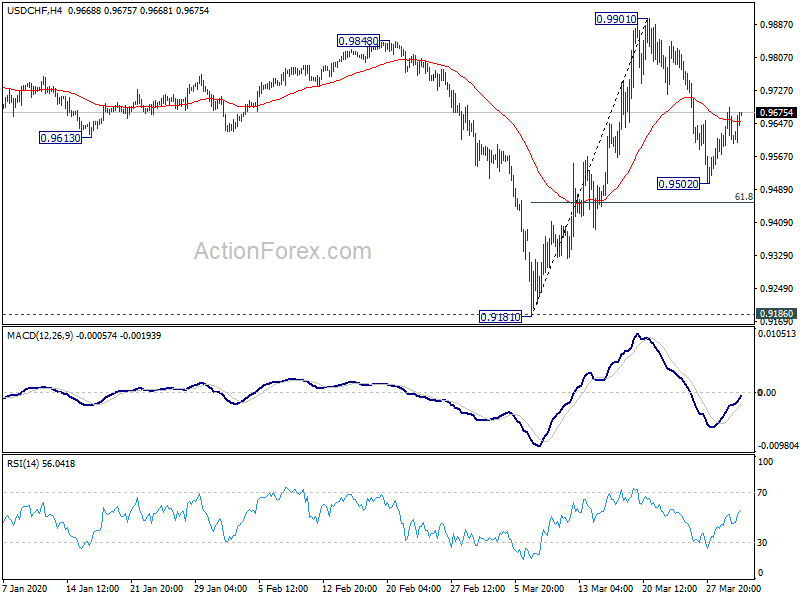Click the RSI axis level 30
Viewport: 800px width, 600px height.
(x=762, y=543)
